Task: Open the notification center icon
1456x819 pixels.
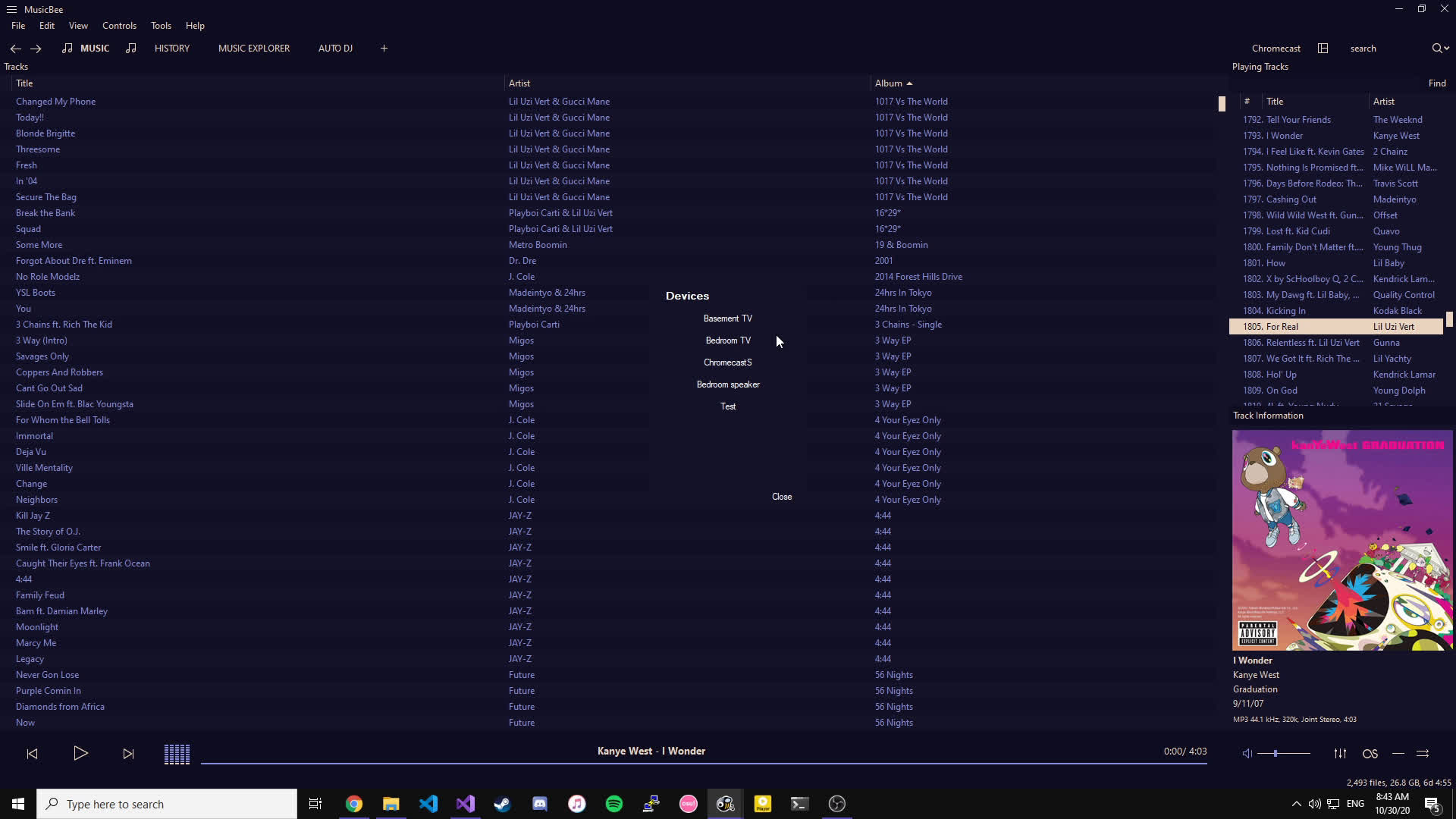Action: 1432,804
